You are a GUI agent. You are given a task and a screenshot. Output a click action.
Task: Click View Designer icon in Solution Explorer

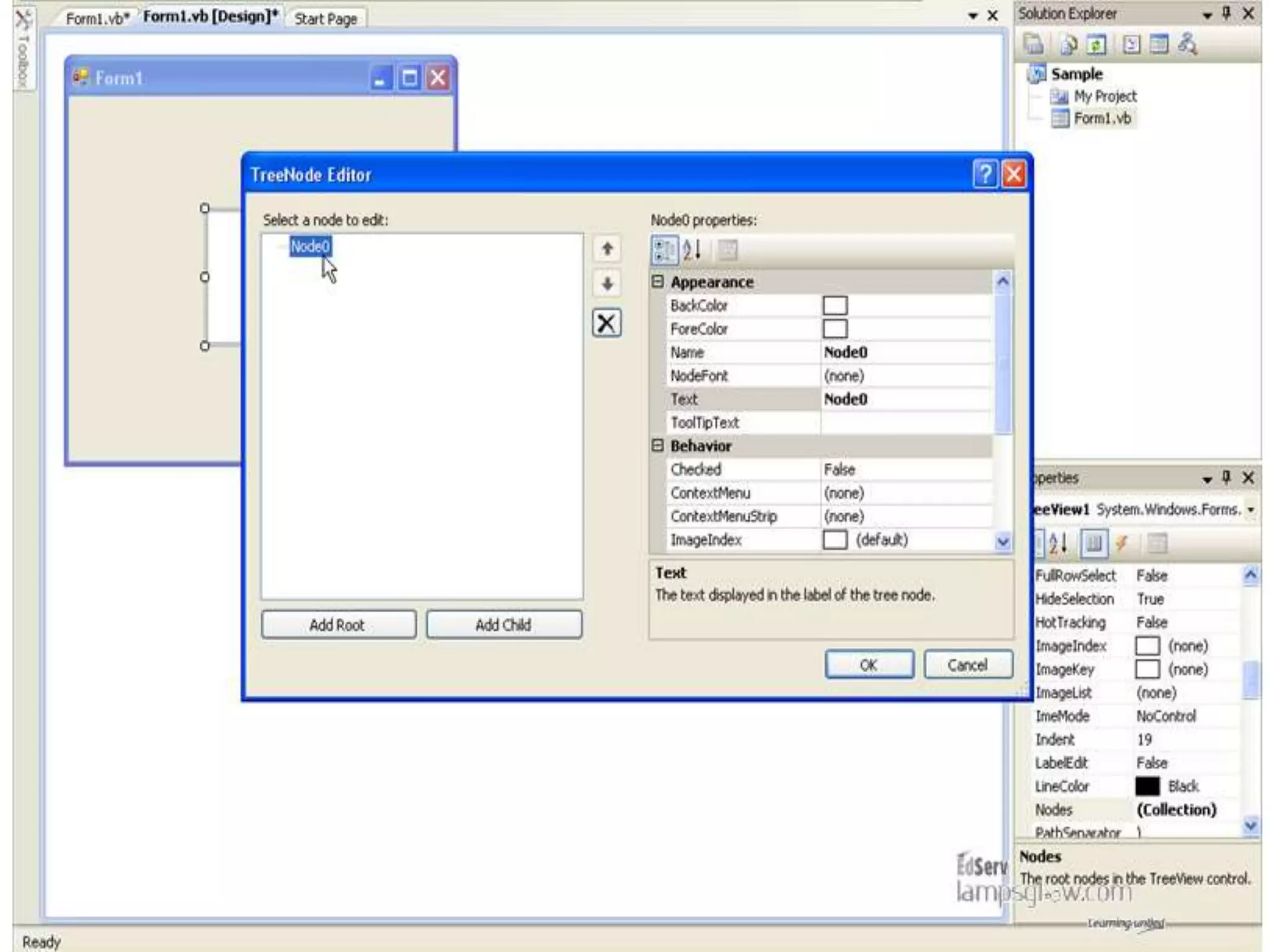pos(1158,45)
